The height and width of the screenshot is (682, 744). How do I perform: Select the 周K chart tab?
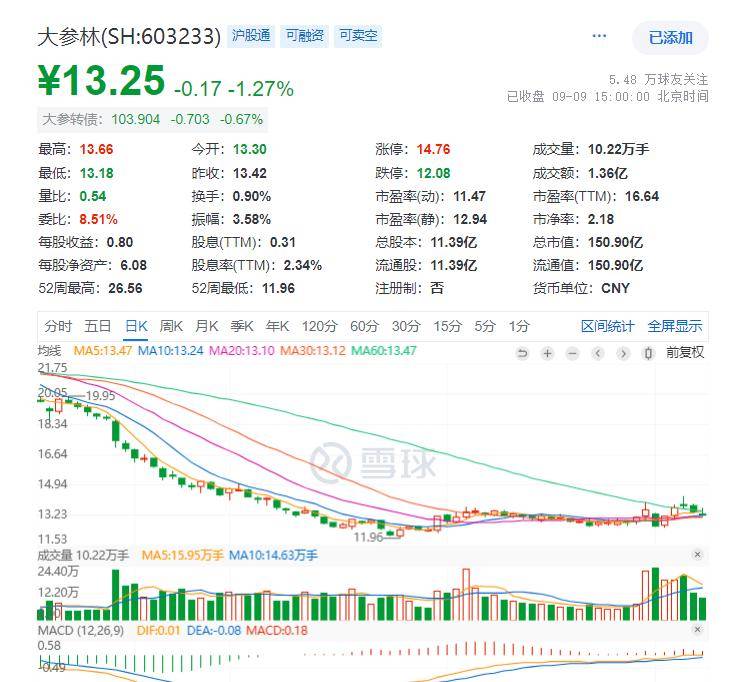point(171,327)
